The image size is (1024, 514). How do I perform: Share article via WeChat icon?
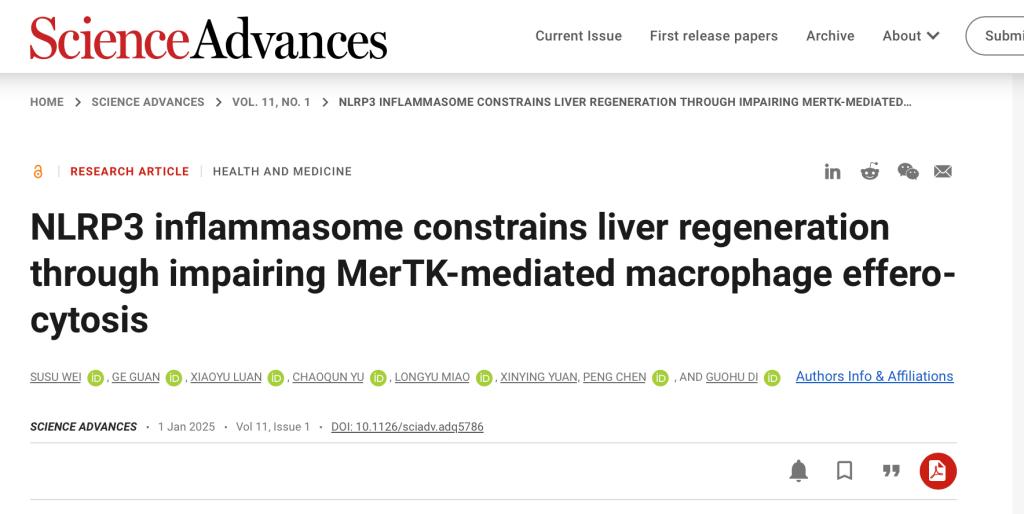click(908, 172)
